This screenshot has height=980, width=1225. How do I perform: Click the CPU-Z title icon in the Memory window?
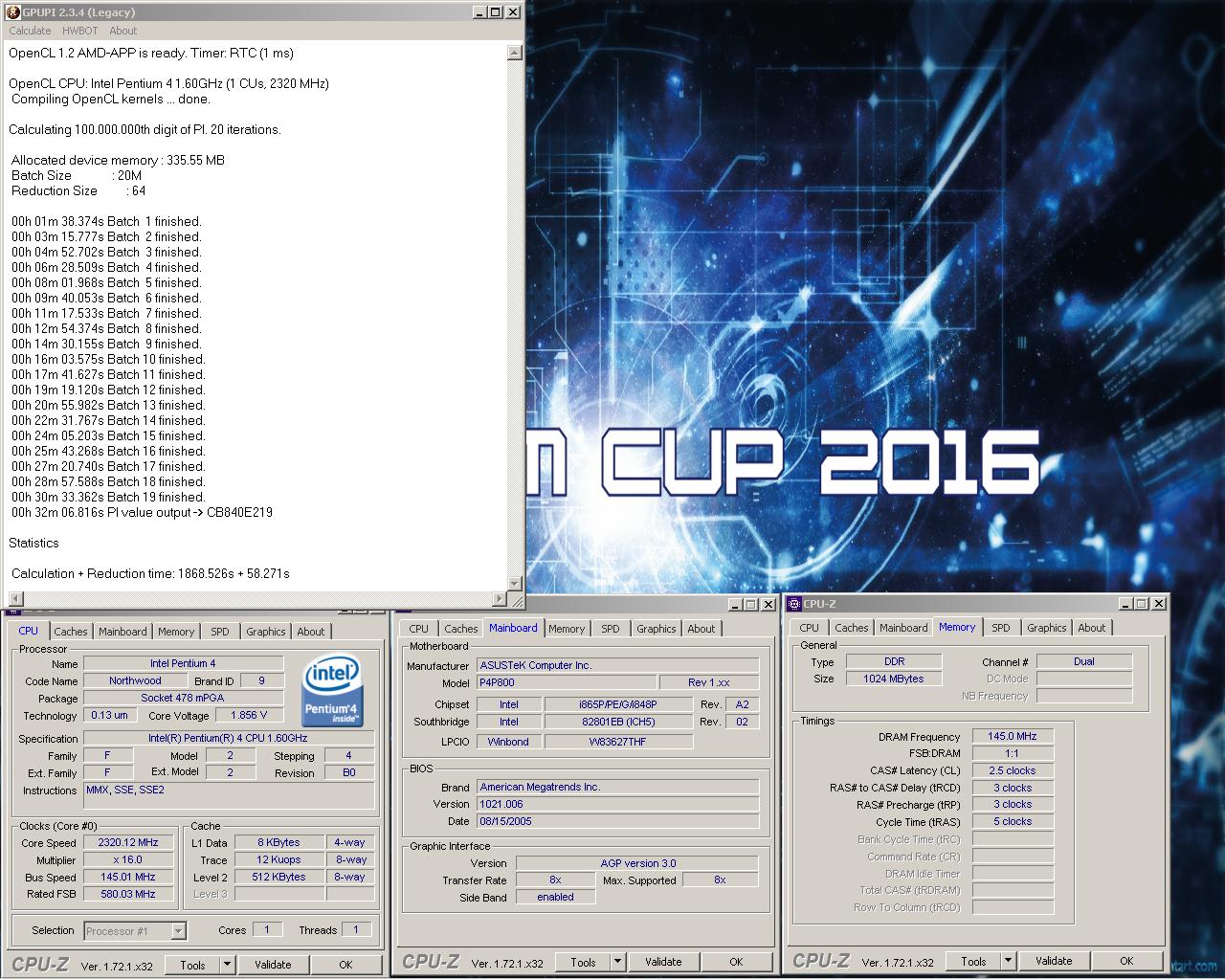pyautogui.click(x=794, y=604)
